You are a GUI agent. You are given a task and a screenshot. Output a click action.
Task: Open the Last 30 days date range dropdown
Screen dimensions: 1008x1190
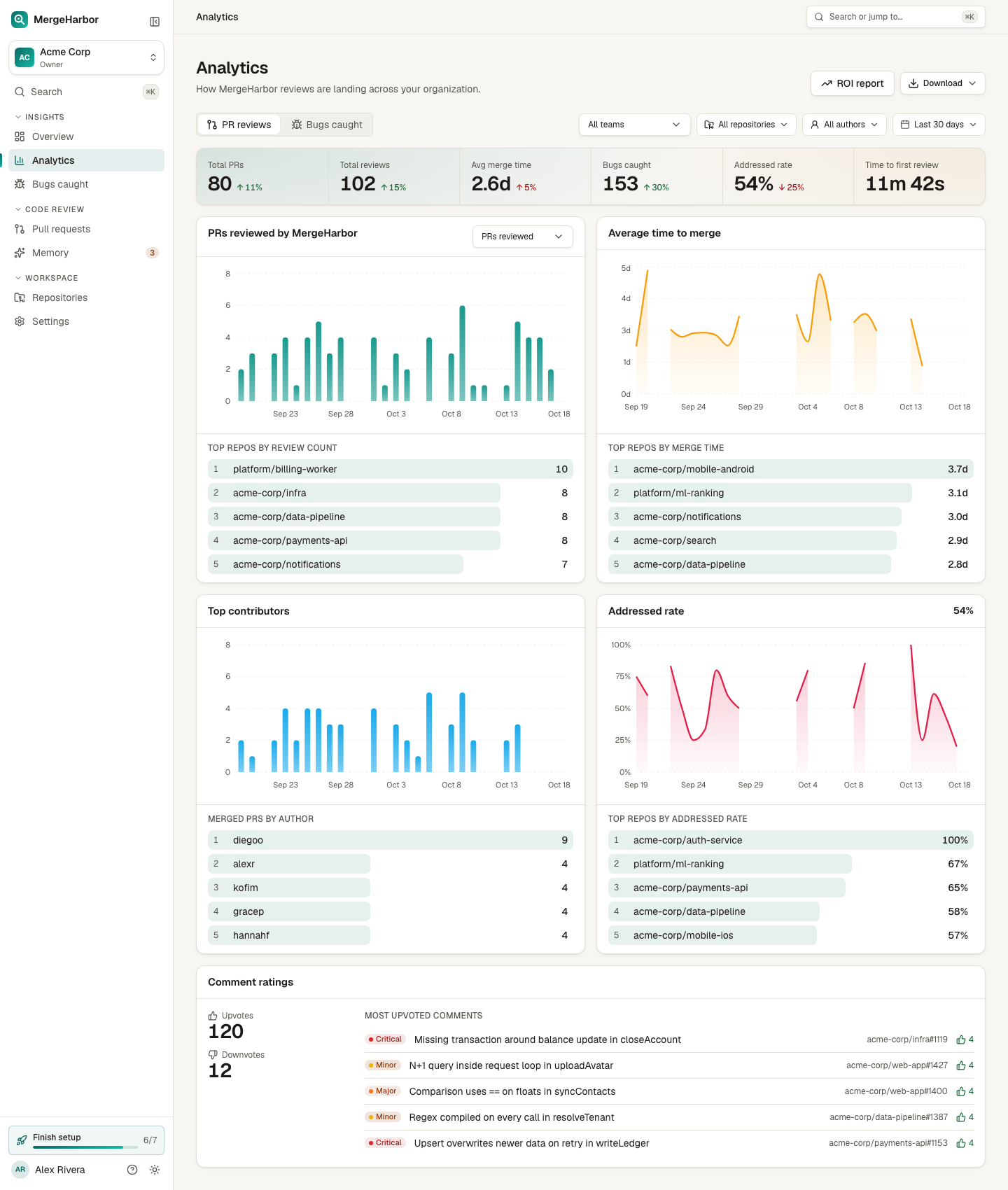point(939,125)
